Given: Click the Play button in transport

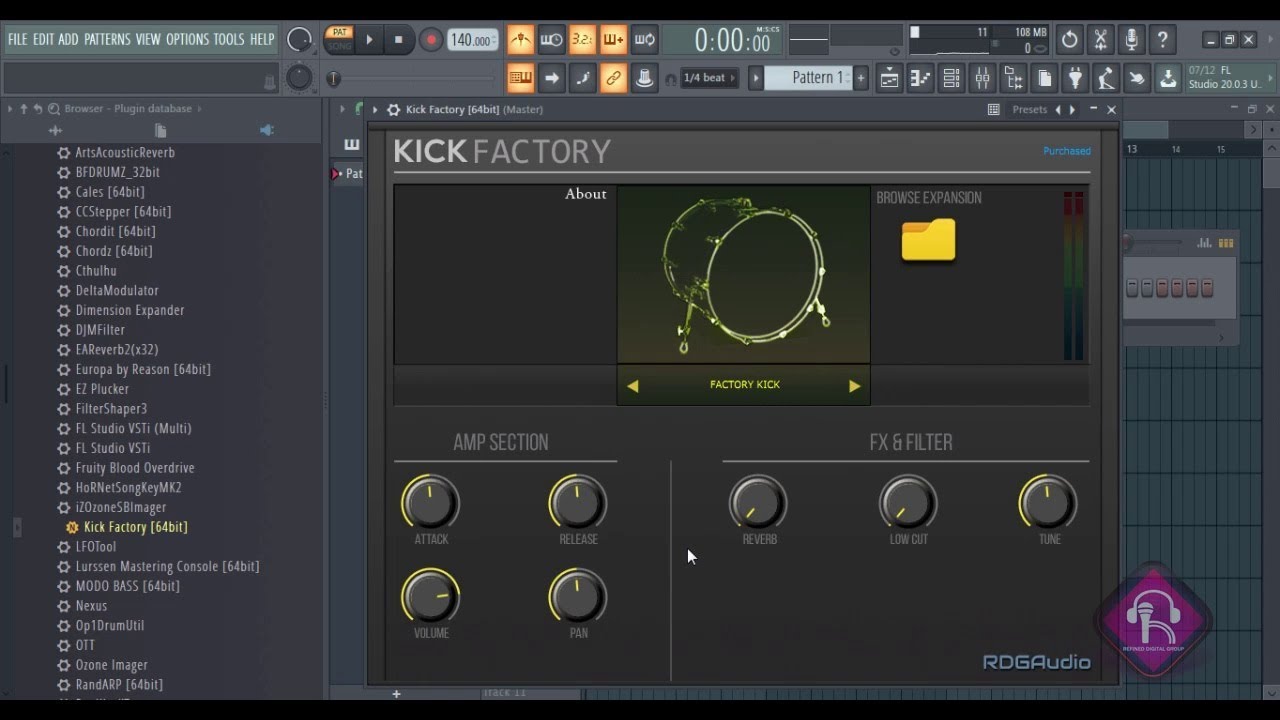Looking at the screenshot, I should pos(369,40).
